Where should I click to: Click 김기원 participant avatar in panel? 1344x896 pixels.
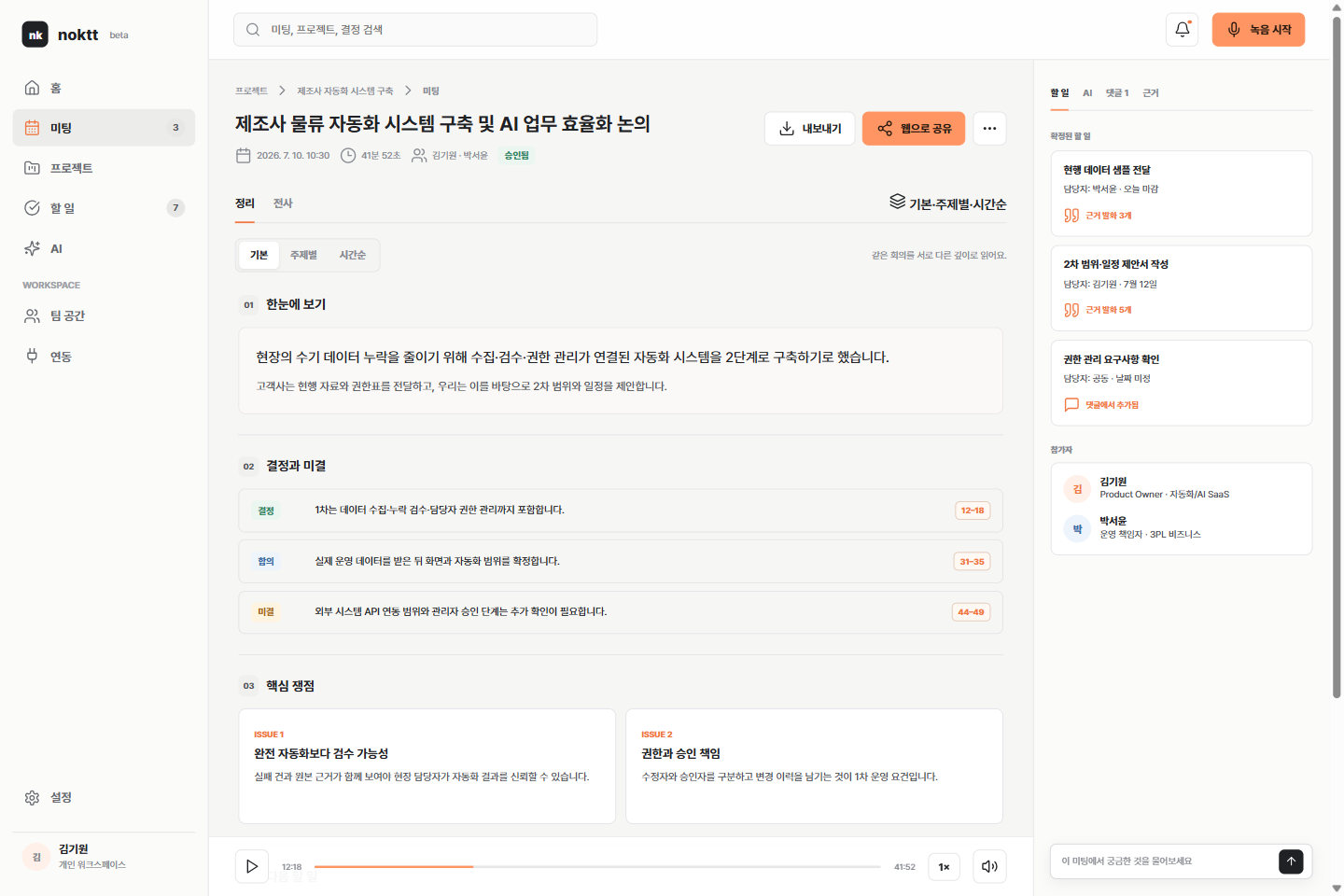pos(1077,489)
